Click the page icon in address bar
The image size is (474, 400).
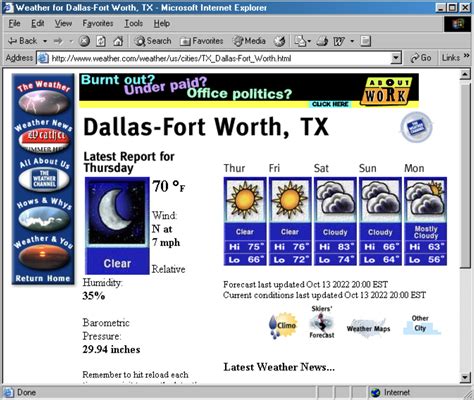pyautogui.click(x=43, y=58)
